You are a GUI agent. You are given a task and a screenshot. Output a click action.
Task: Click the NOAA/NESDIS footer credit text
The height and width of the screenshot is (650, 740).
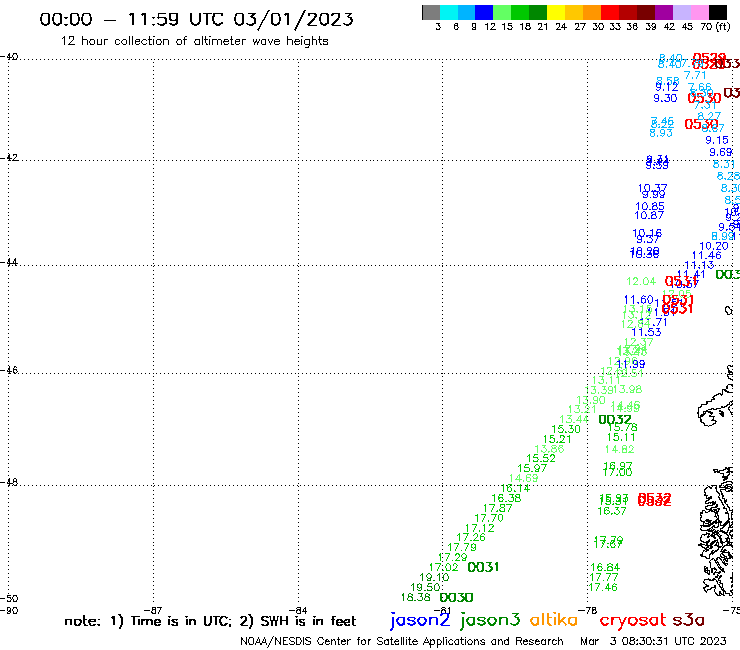coord(402,641)
